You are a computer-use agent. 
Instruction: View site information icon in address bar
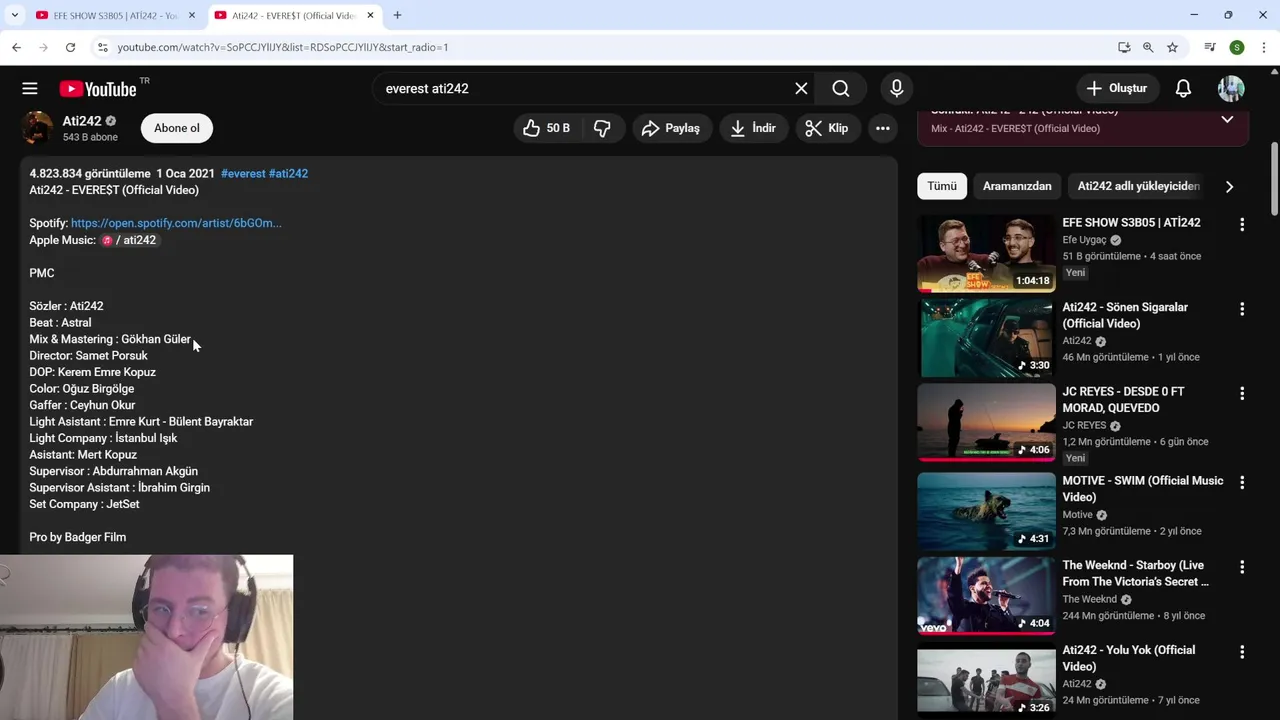click(102, 47)
